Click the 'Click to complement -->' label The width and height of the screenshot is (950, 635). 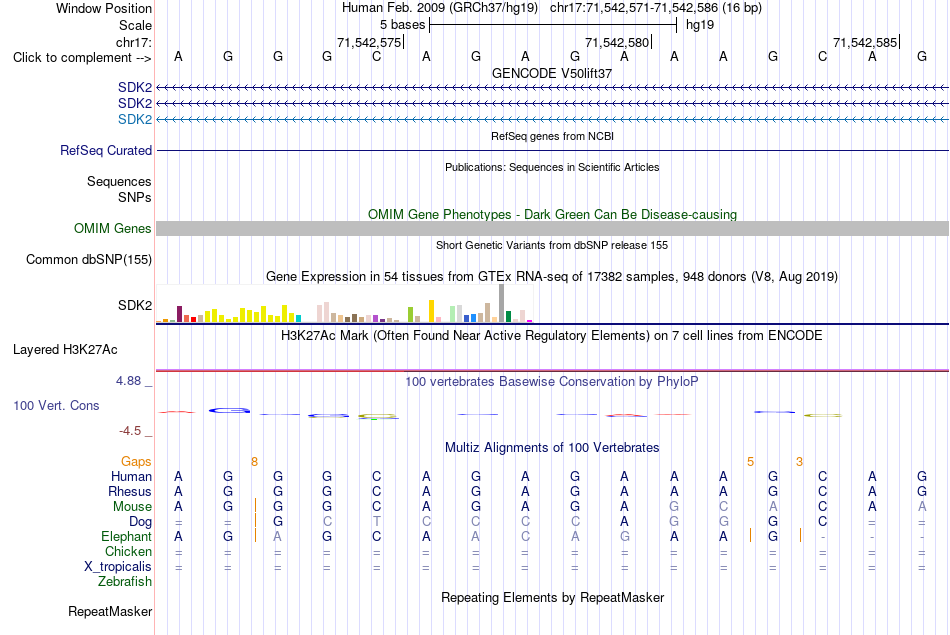[x=82, y=58]
